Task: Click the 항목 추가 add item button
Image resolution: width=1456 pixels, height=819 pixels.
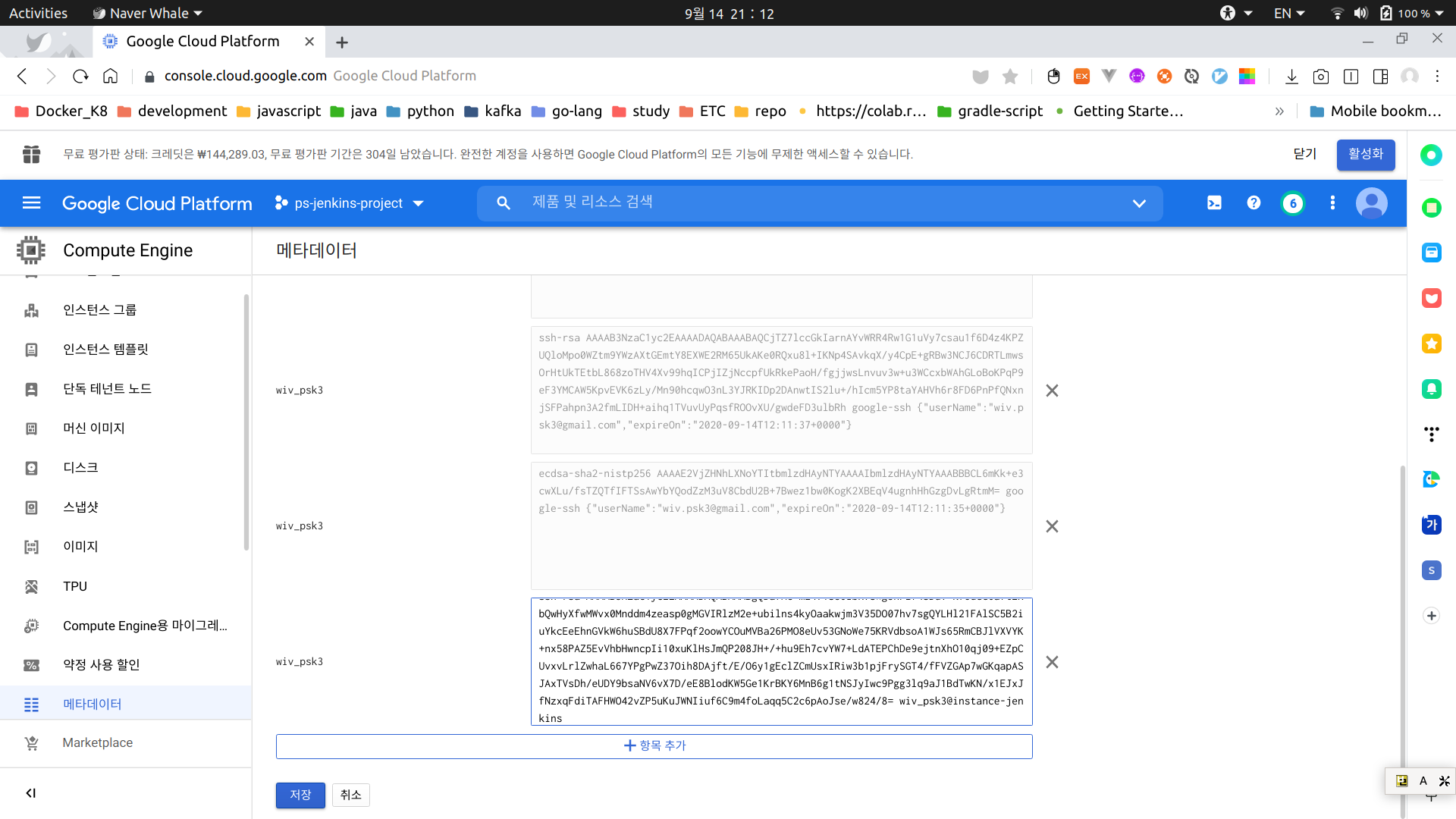Action: (654, 745)
